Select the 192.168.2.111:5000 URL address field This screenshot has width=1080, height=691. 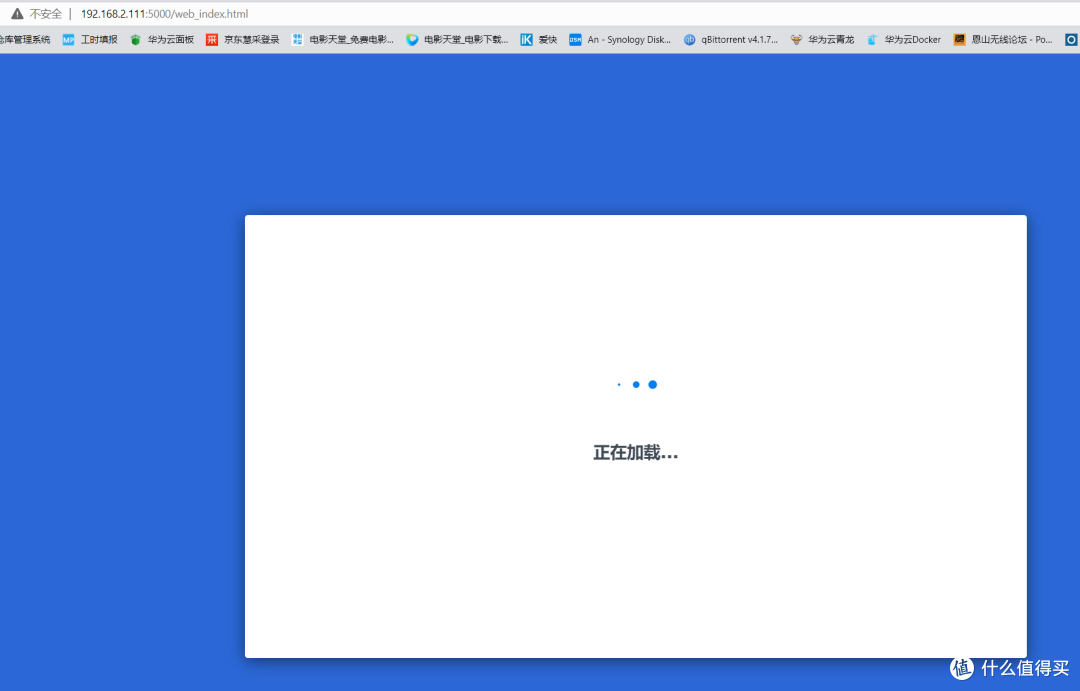point(164,14)
